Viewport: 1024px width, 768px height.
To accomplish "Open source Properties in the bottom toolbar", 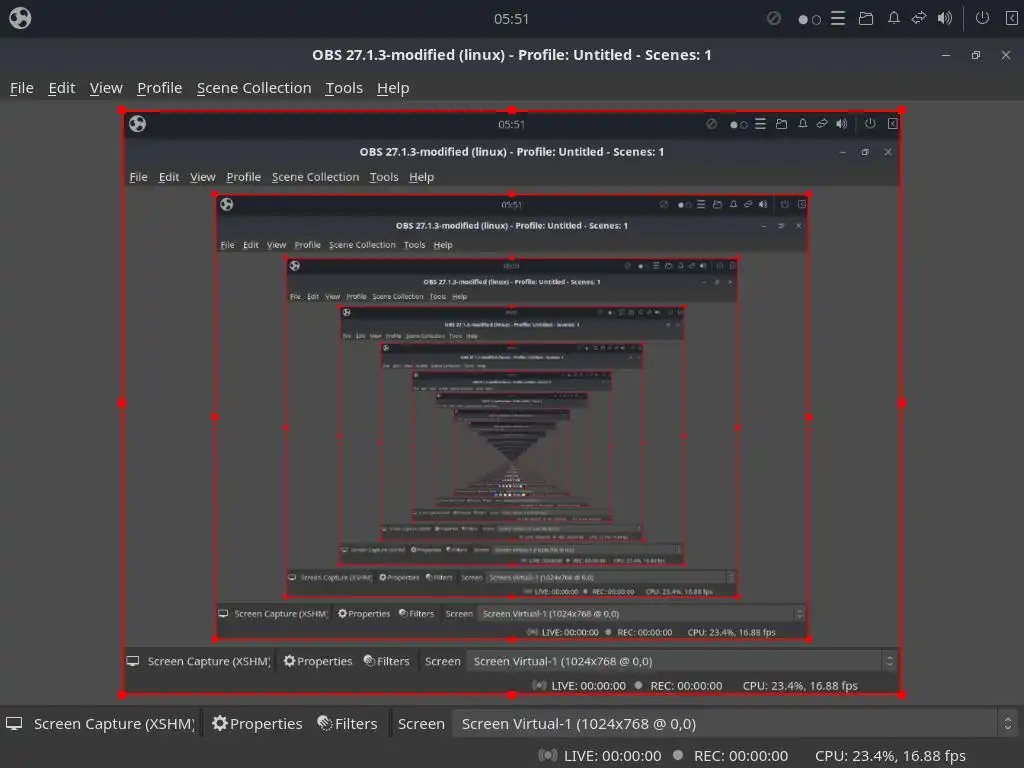I will tap(257, 724).
